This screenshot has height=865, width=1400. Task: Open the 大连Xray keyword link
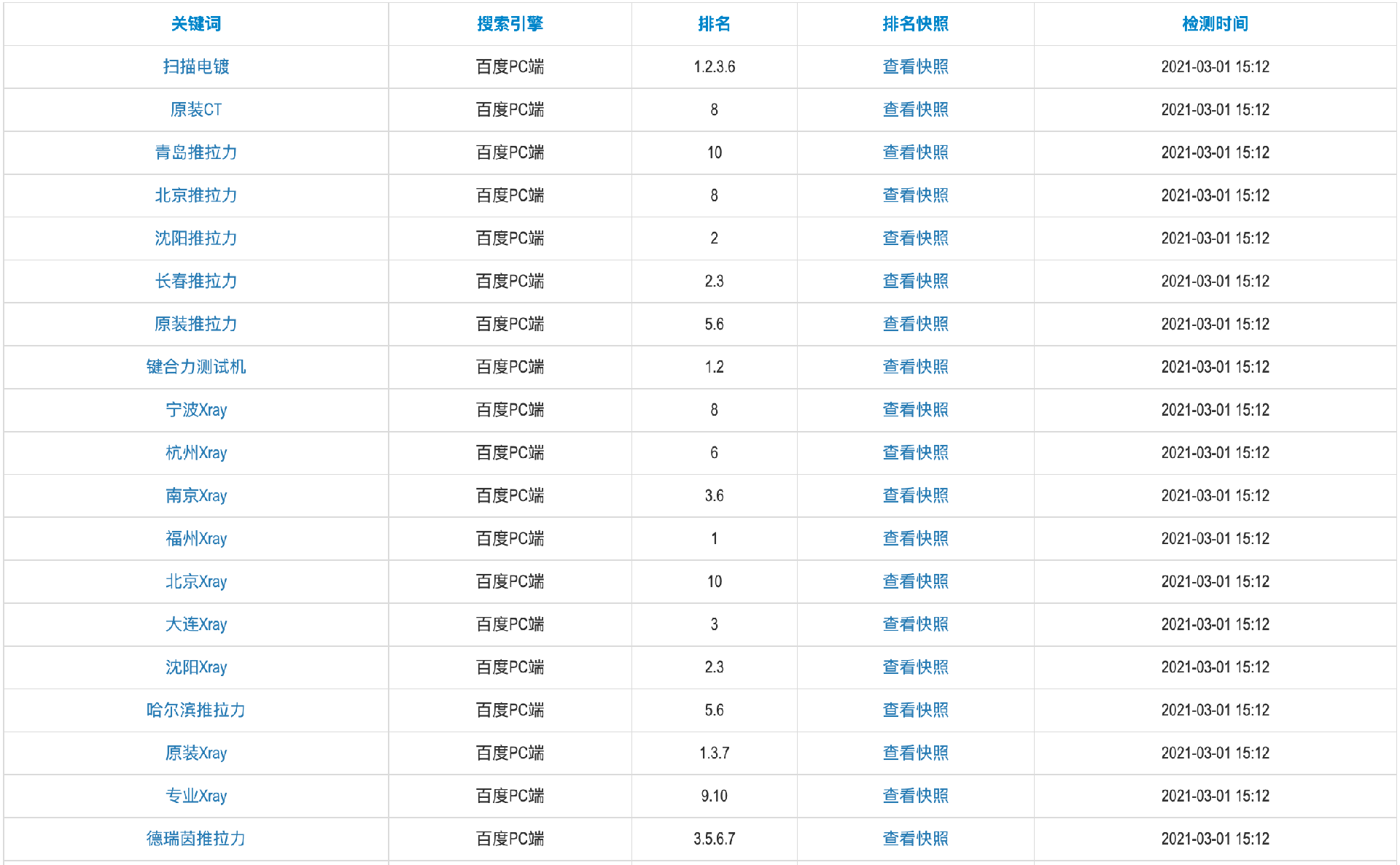(x=196, y=624)
